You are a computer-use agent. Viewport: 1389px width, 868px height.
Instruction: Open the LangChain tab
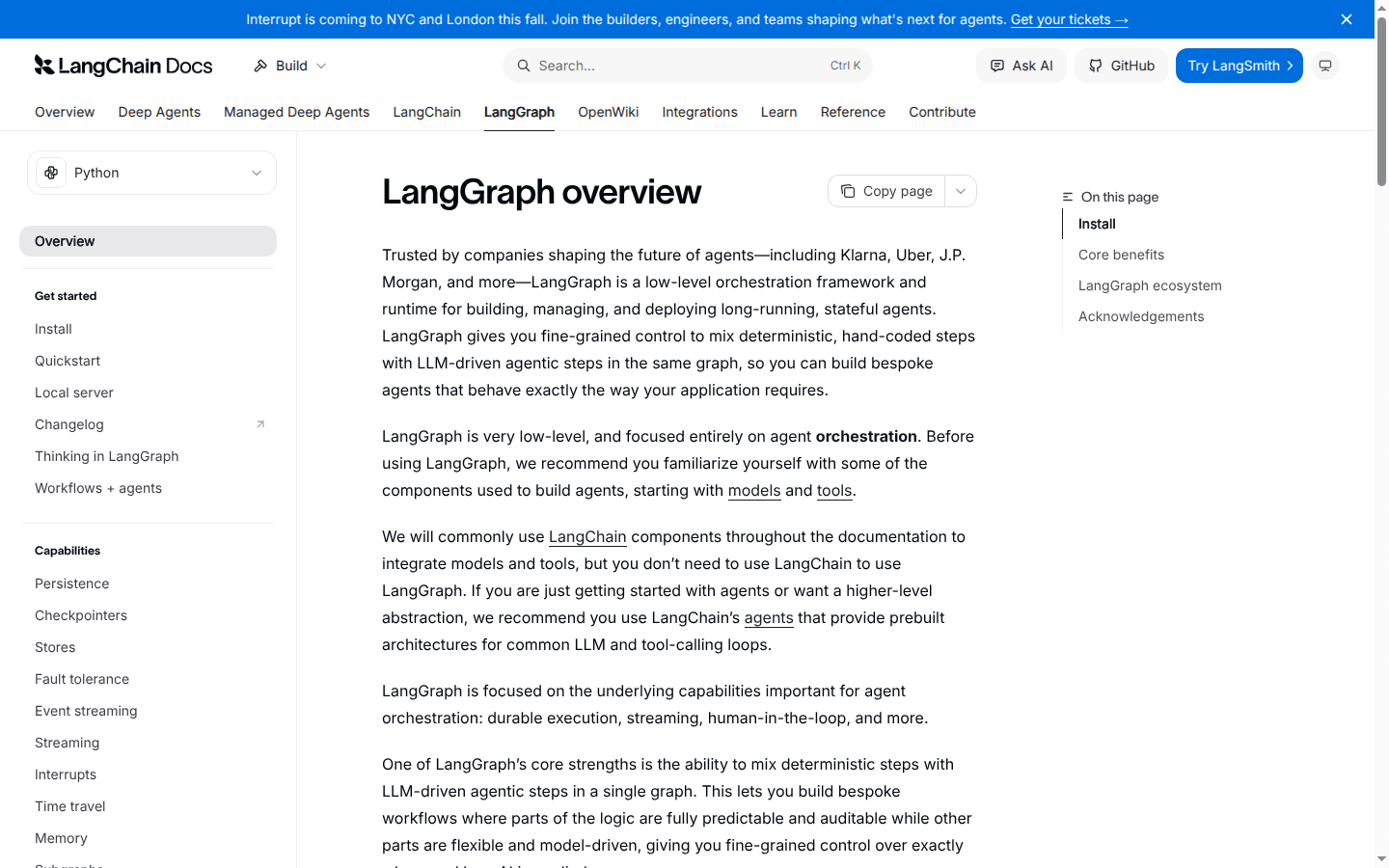[x=426, y=112]
